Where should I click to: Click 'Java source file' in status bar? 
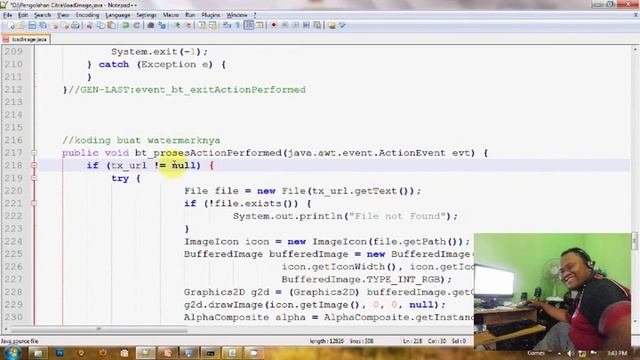(x=19, y=341)
